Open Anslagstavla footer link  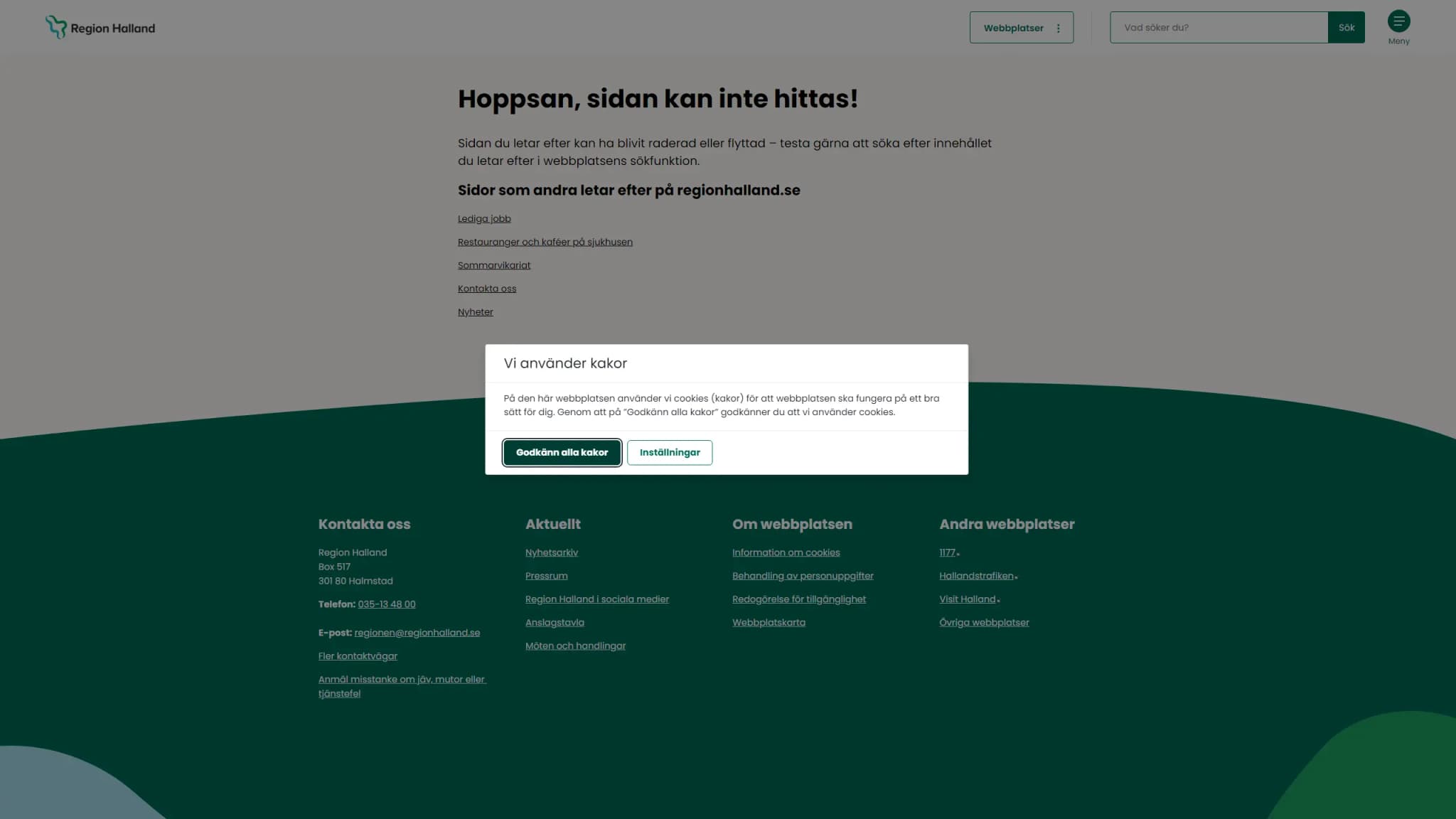click(x=555, y=623)
